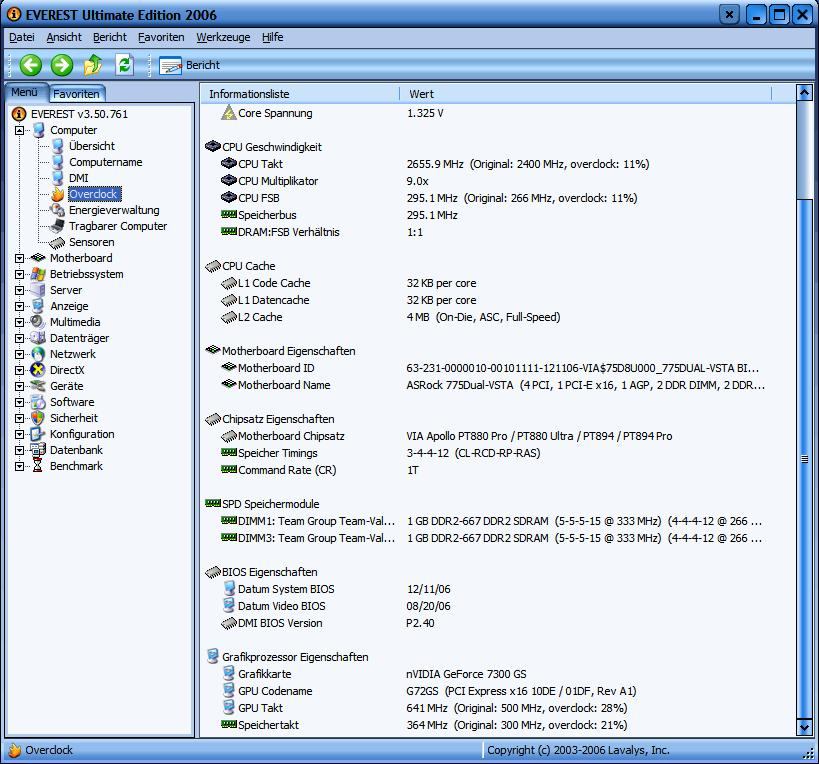The image size is (819, 764).
Task: Sort by Informationsliste column header
Action: [300, 94]
